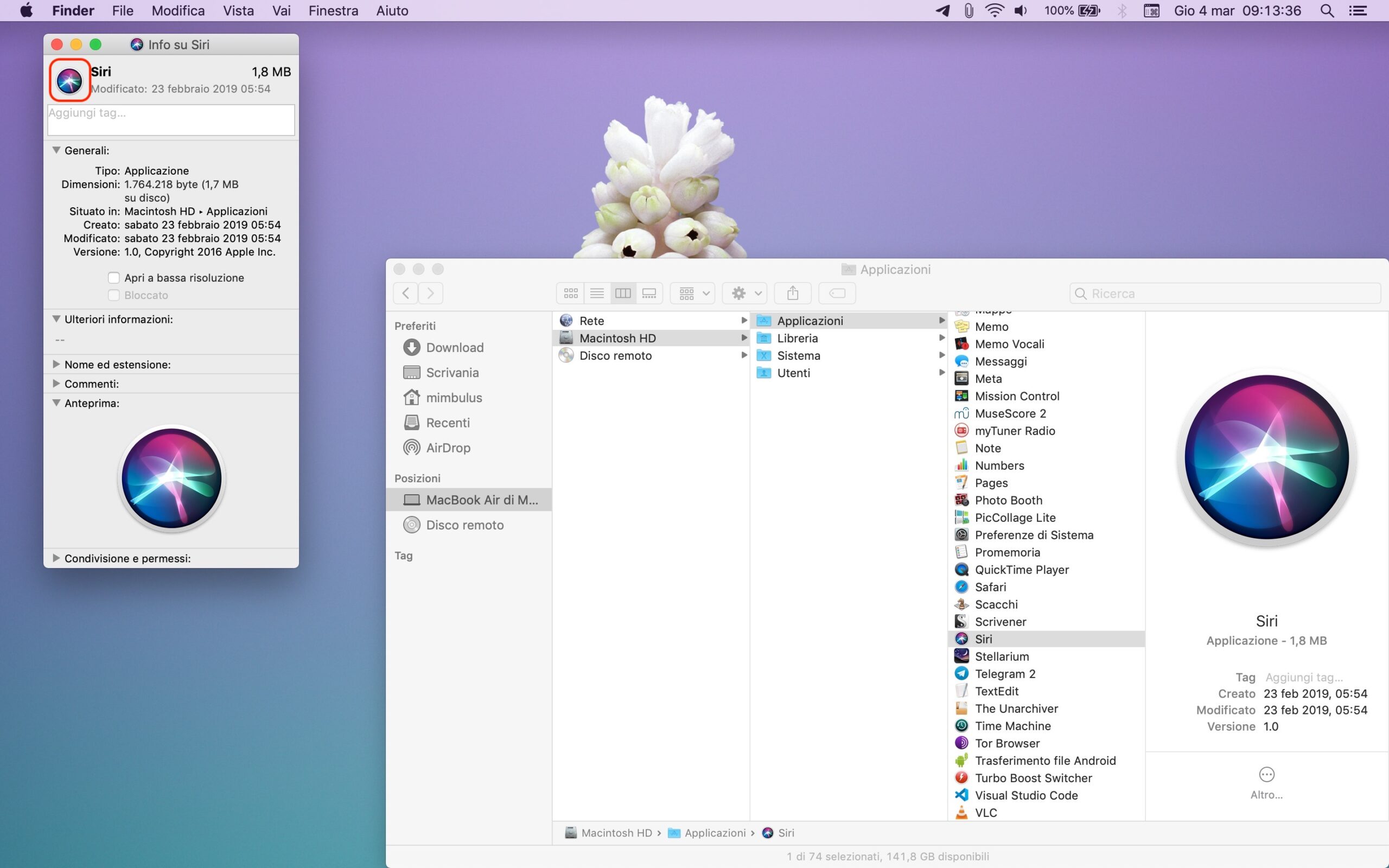Go back with Finder back arrow
Screen dimensions: 1389x868
point(406,293)
